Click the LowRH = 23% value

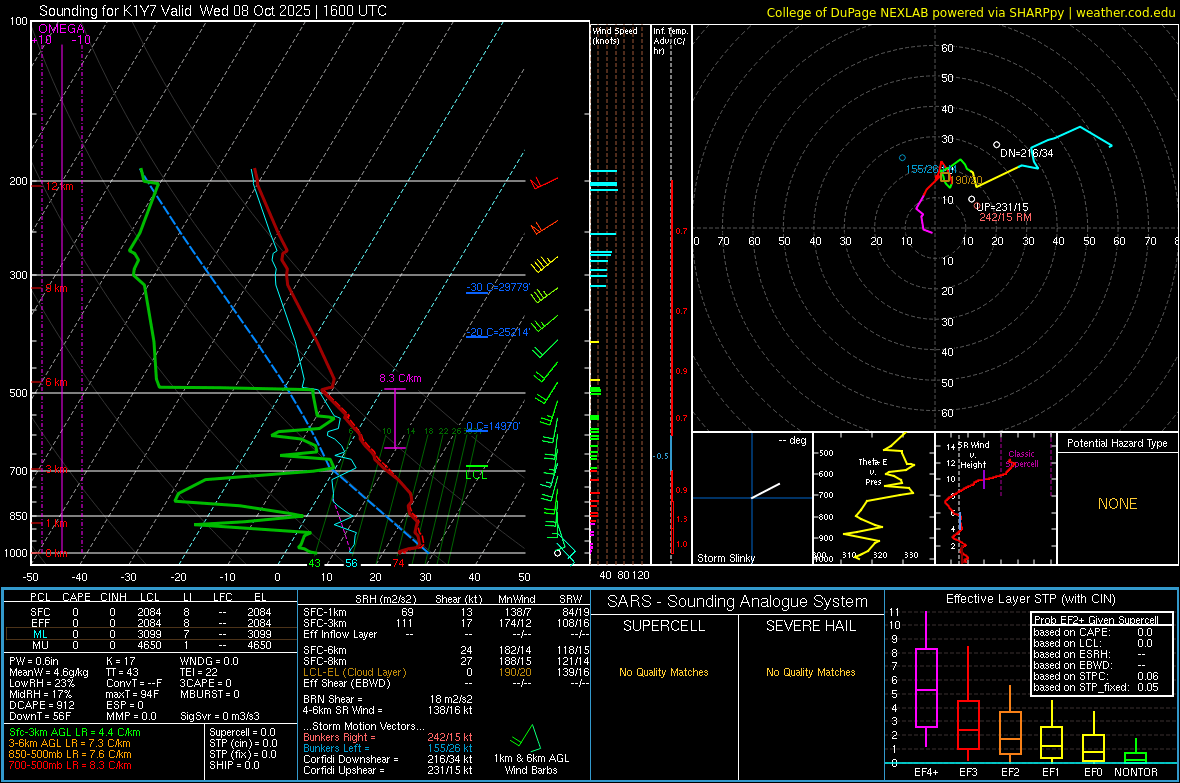click(42, 683)
